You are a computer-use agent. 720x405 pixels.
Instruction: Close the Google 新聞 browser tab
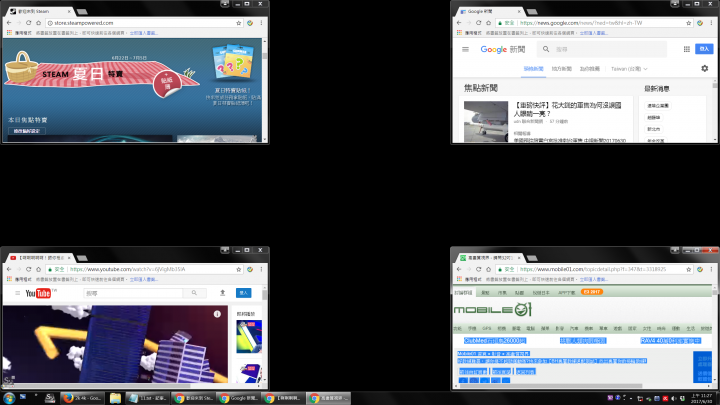click(x=519, y=11)
